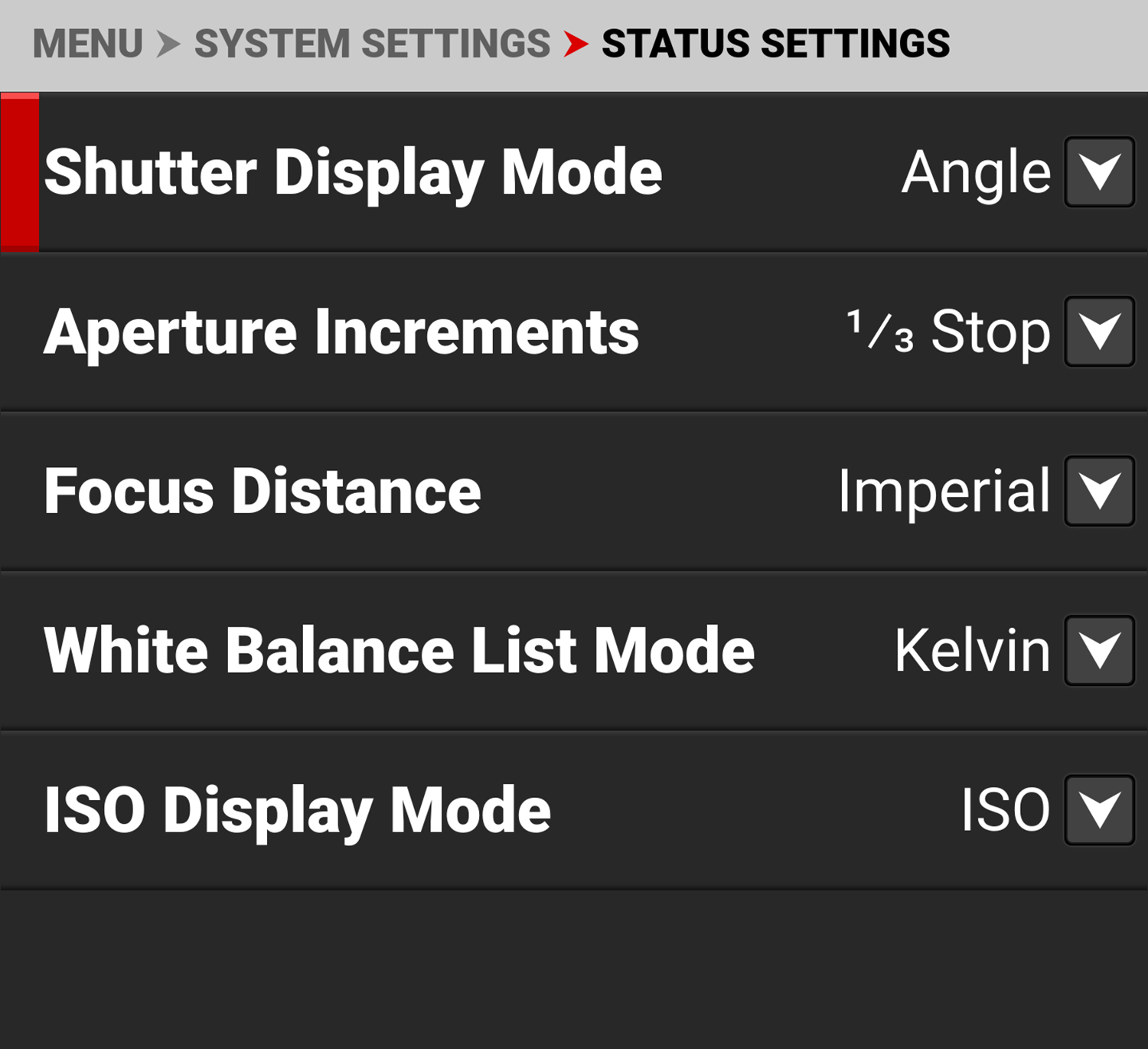
Task: Click the gray breadcrumb arrow after MENU
Action: pyautogui.click(x=168, y=44)
